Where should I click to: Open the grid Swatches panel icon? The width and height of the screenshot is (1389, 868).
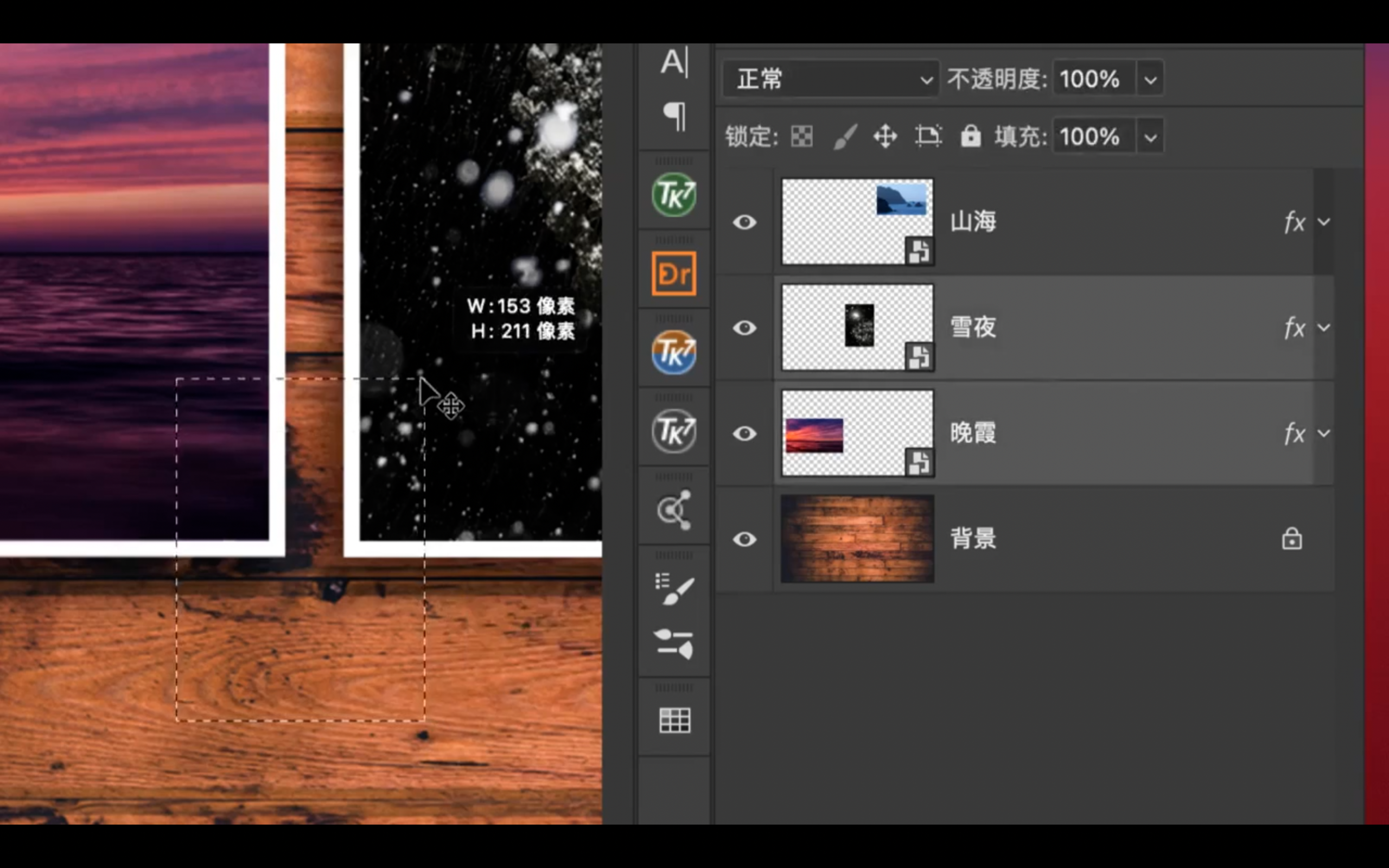click(674, 720)
